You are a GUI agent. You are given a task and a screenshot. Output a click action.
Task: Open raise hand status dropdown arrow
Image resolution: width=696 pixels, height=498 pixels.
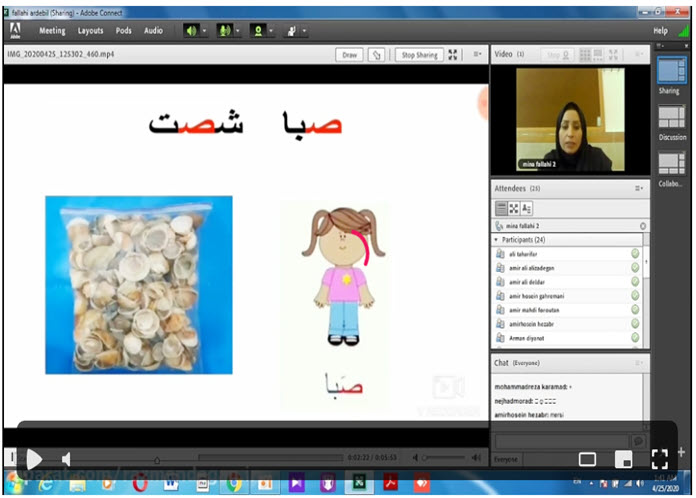pos(304,31)
